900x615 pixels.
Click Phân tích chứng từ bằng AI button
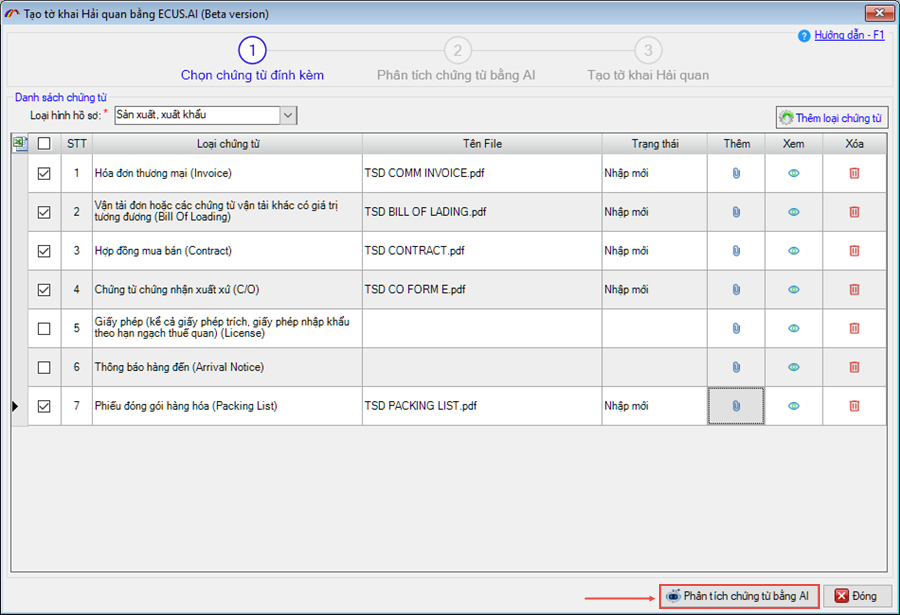[738, 596]
